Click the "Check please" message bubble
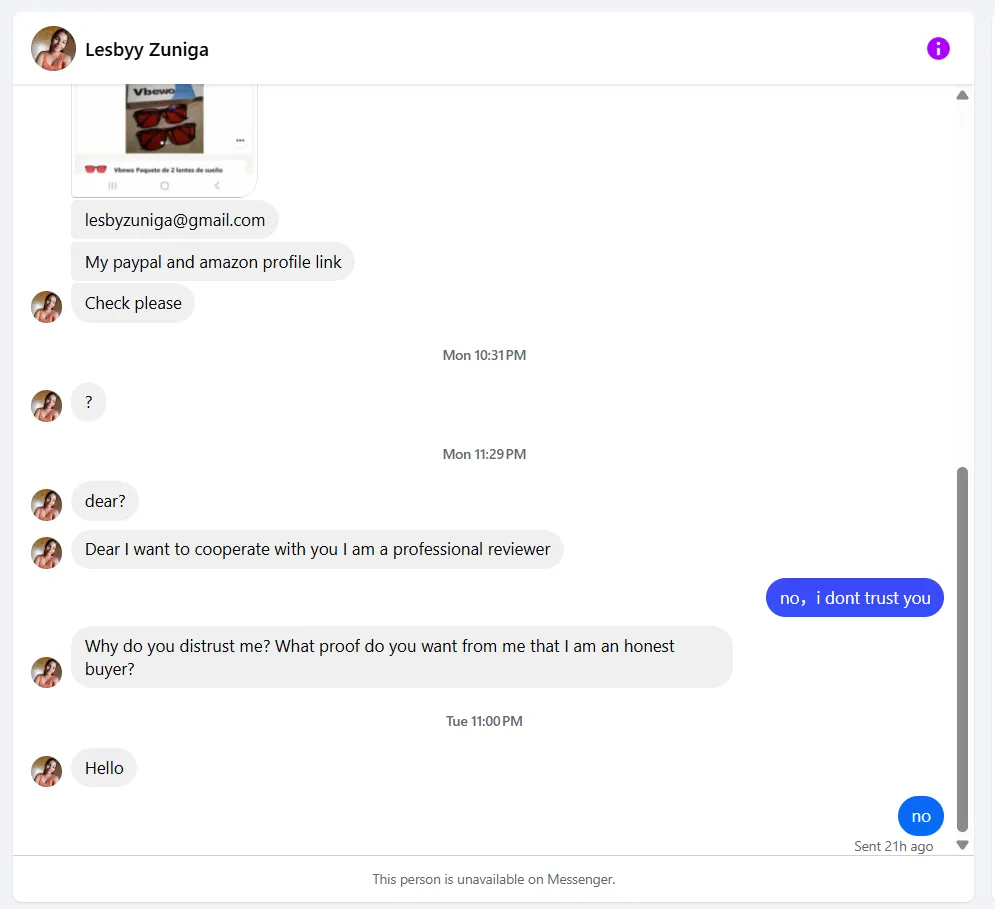 [x=133, y=303]
